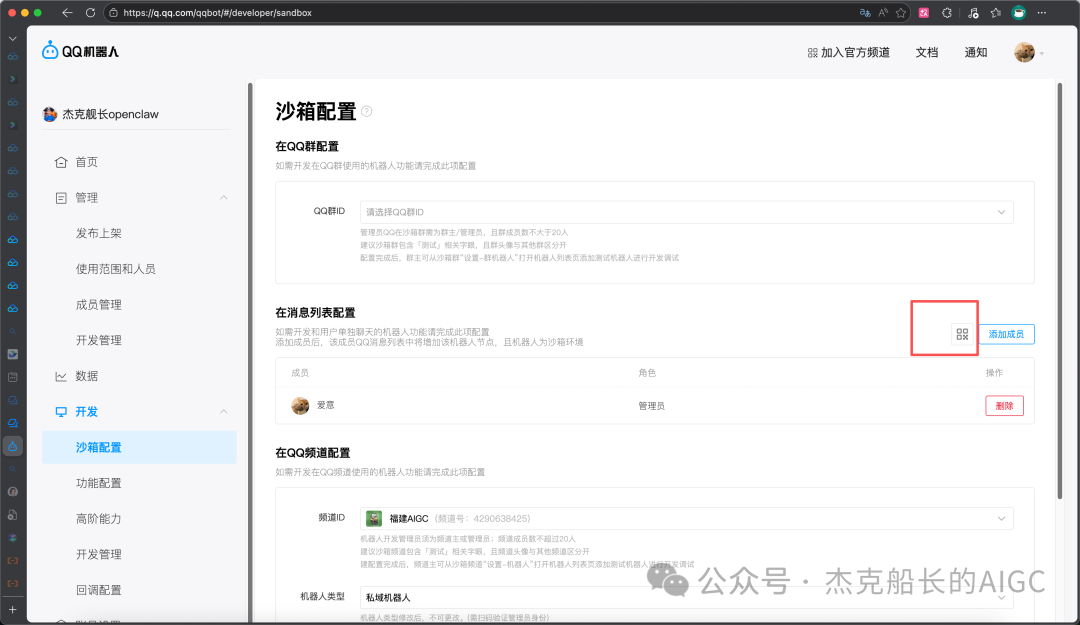The image size is (1080, 625).
Task: Click the 管理 document icon in sidebar
Action: point(61,198)
